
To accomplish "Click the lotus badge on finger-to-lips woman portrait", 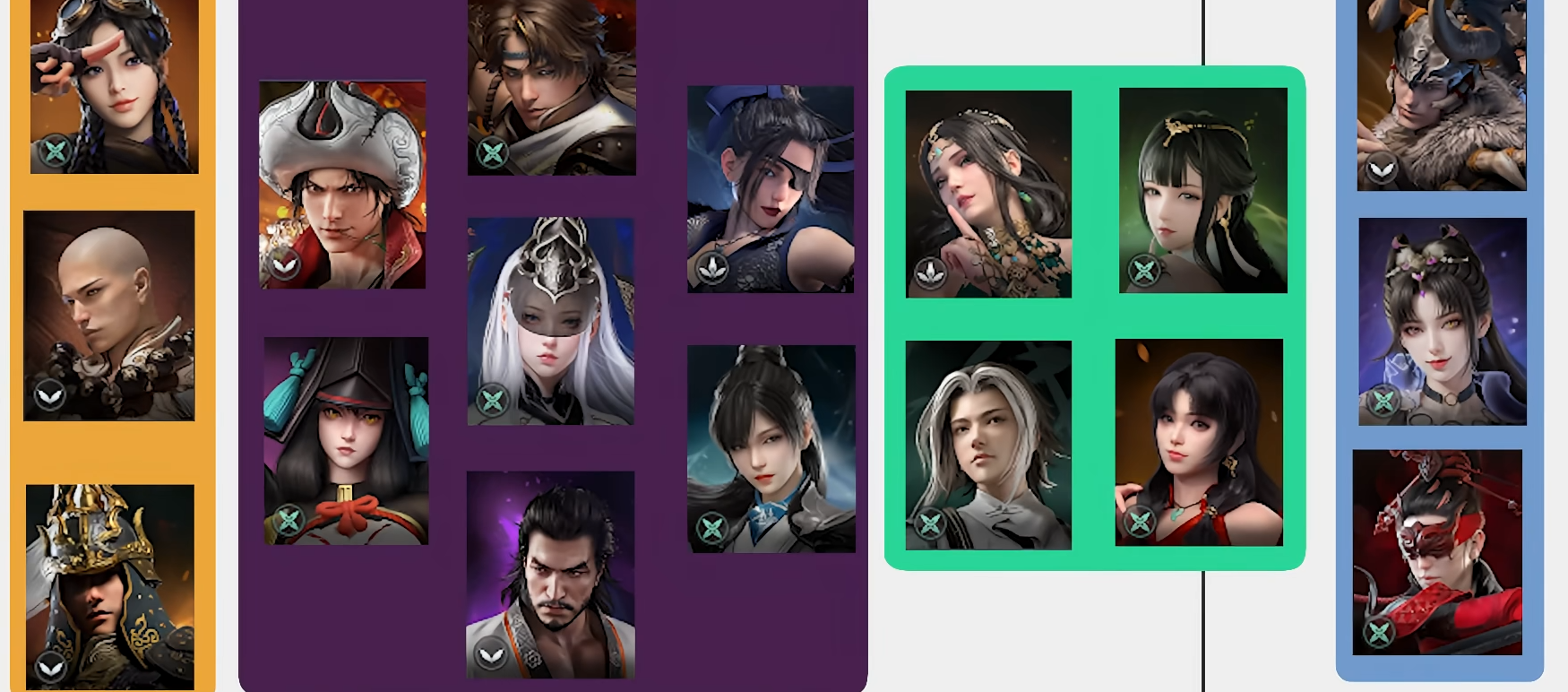I will (930, 272).
